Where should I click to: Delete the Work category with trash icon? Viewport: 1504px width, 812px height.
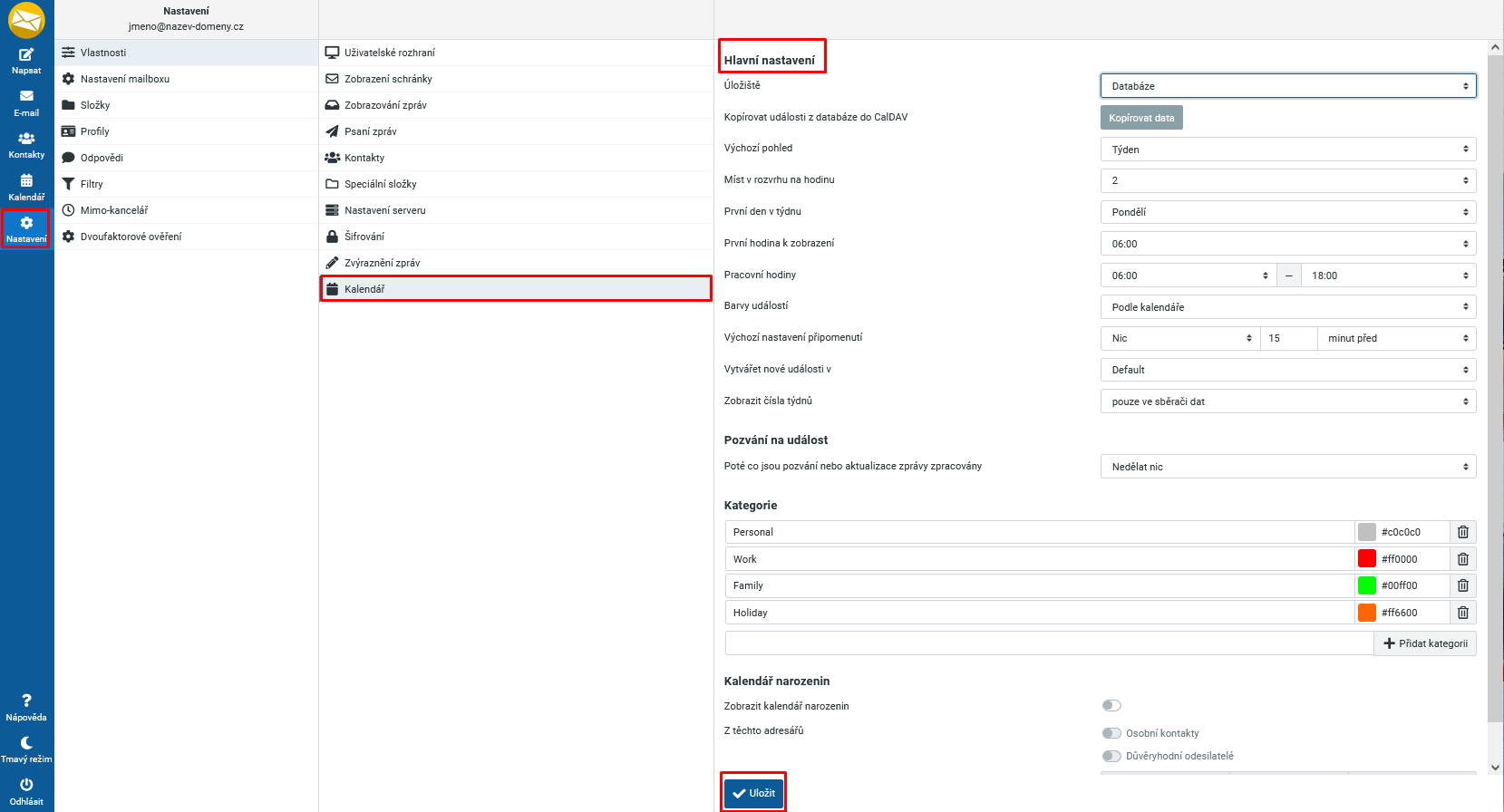[x=1462, y=559]
